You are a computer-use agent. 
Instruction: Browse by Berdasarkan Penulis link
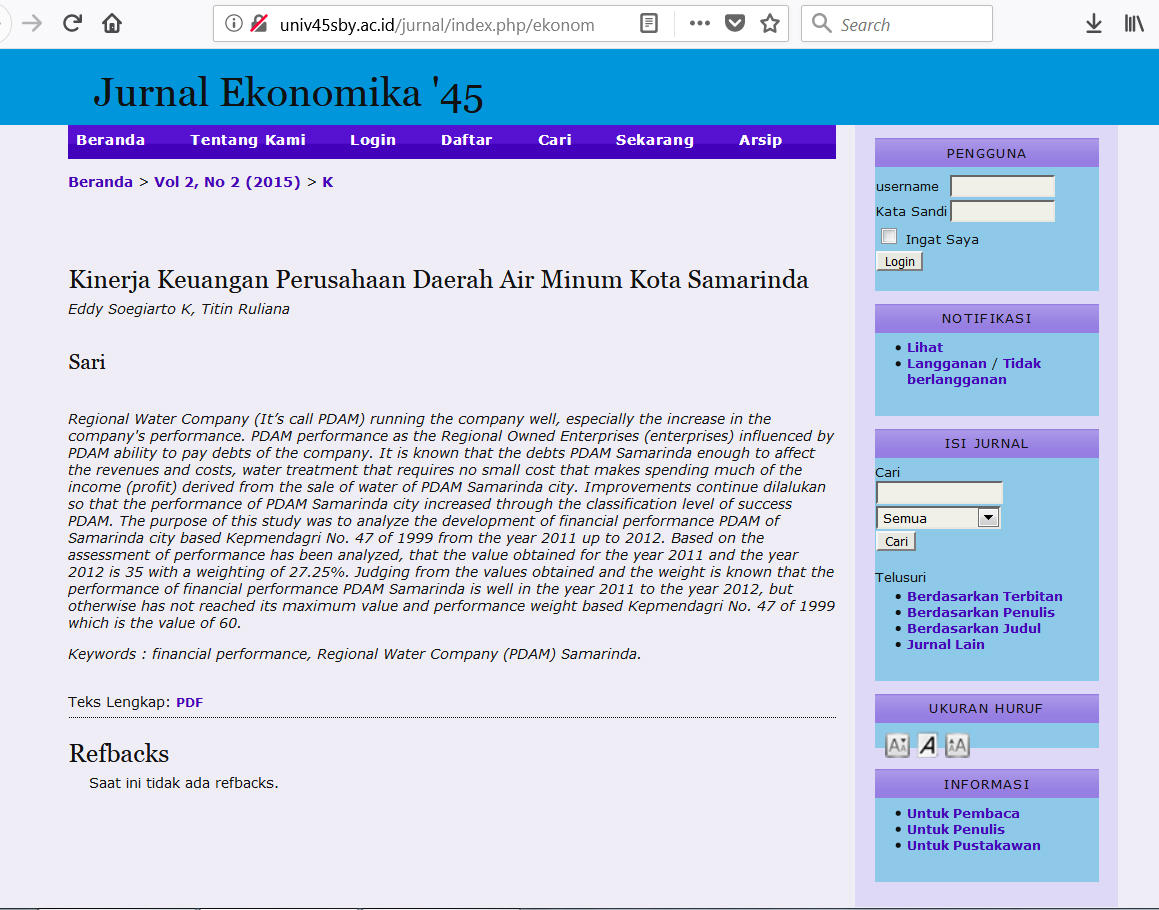[x=980, y=612]
